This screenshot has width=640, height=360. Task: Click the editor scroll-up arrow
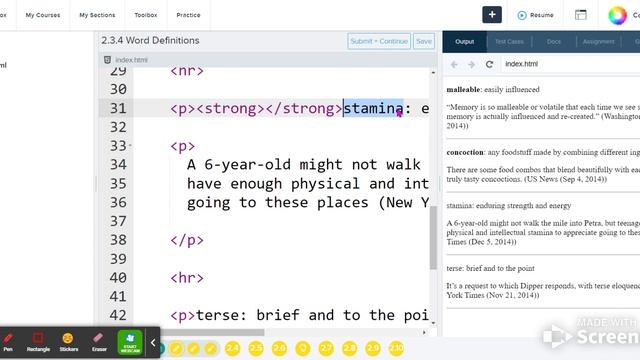click(x=433, y=73)
